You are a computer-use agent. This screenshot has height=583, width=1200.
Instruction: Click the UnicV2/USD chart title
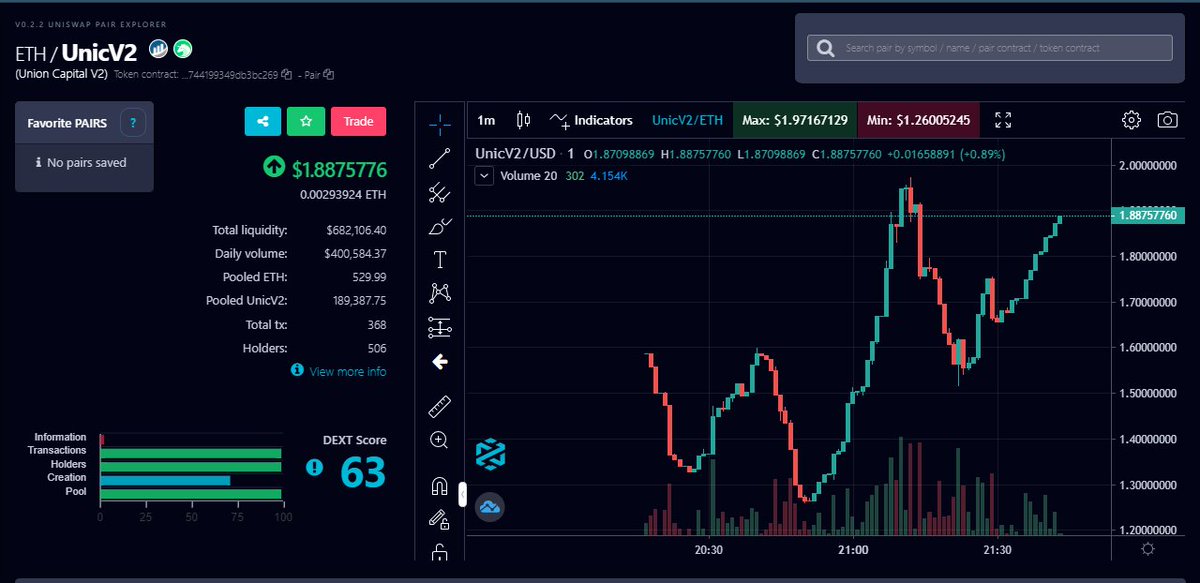pos(515,154)
